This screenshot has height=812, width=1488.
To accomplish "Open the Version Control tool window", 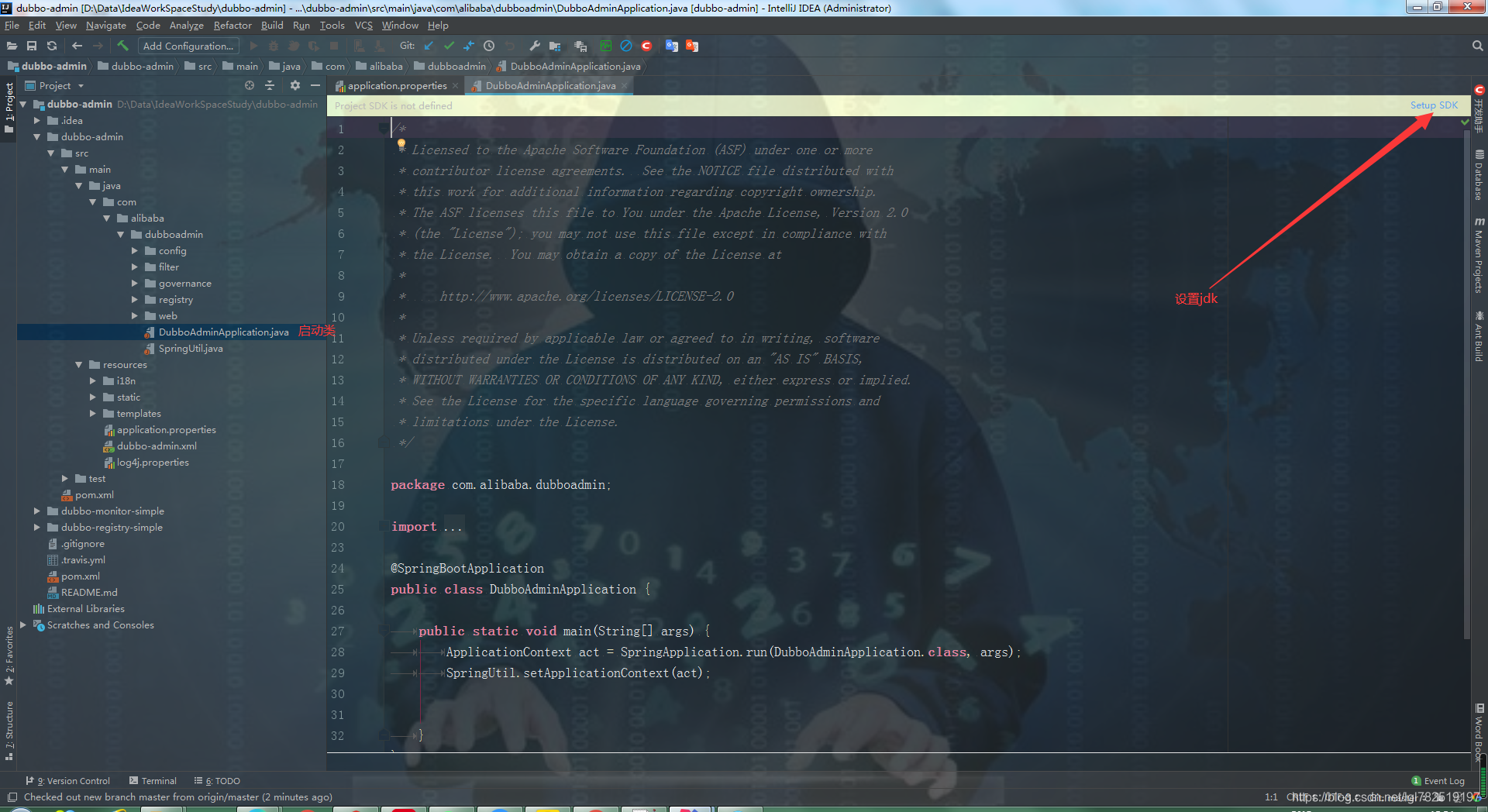I will (67, 781).
